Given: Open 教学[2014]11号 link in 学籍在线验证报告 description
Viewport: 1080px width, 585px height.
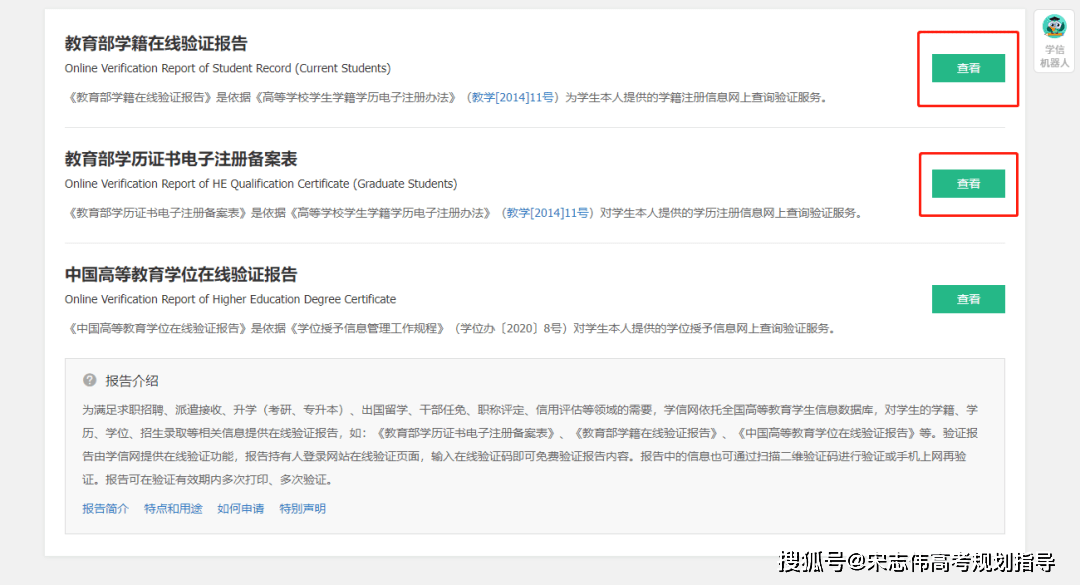Looking at the screenshot, I should click(x=512, y=98).
